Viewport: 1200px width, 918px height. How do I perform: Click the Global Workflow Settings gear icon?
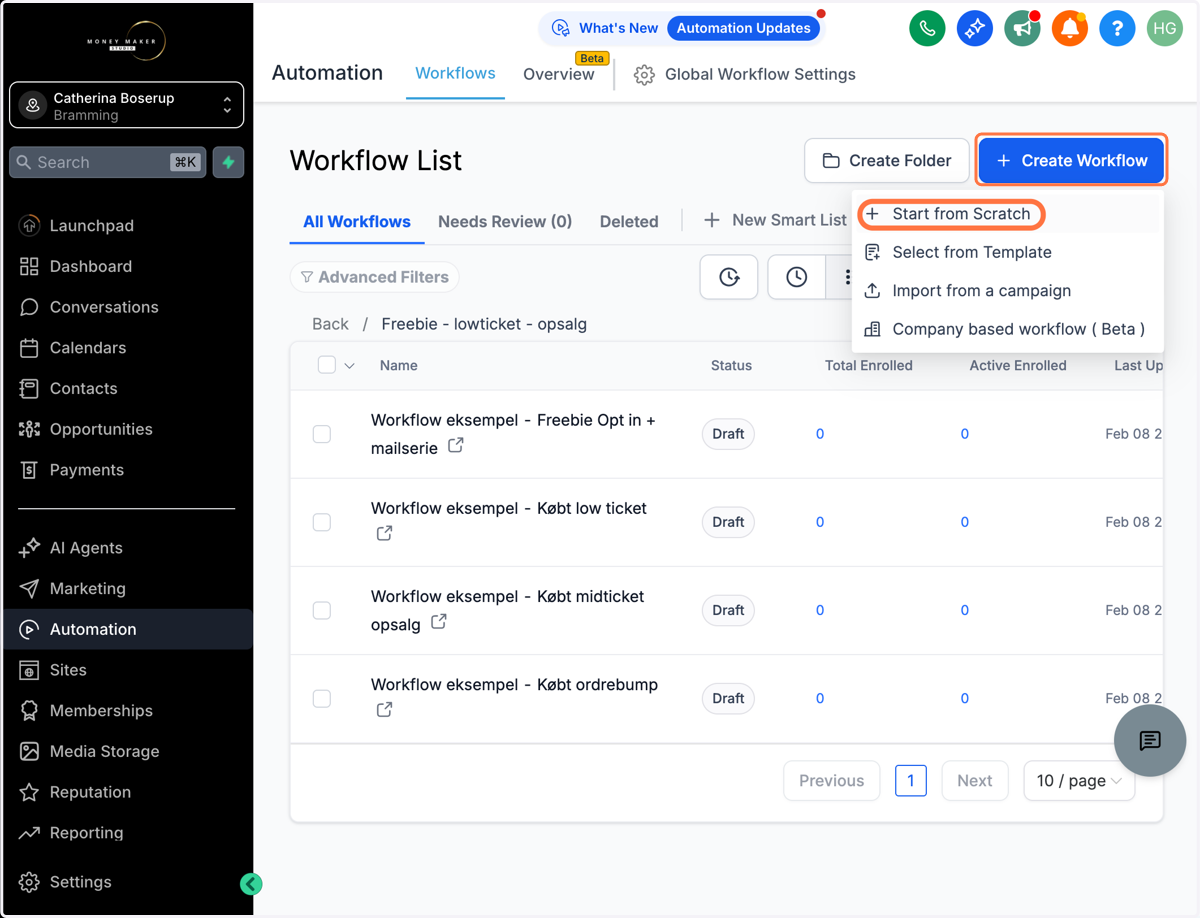click(x=644, y=75)
